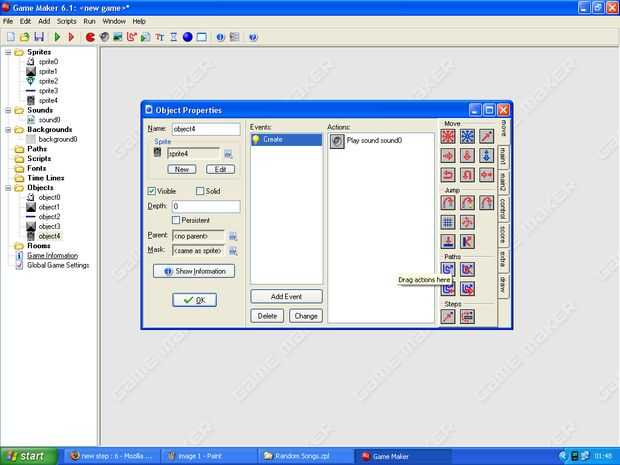Add a room from main toolbar
This screenshot has width=620, height=465.
click(x=202, y=37)
